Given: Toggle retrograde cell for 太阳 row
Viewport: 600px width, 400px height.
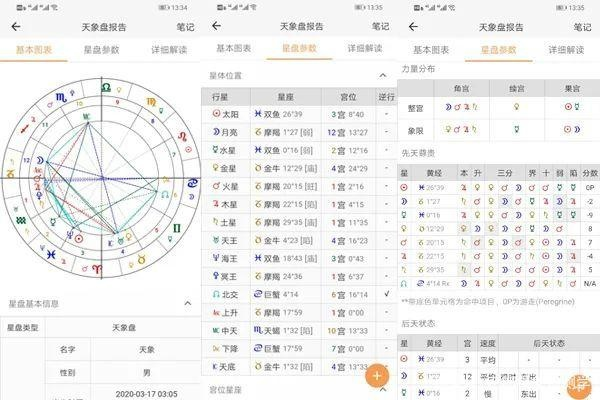Looking at the screenshot, I should click(387, 114).
